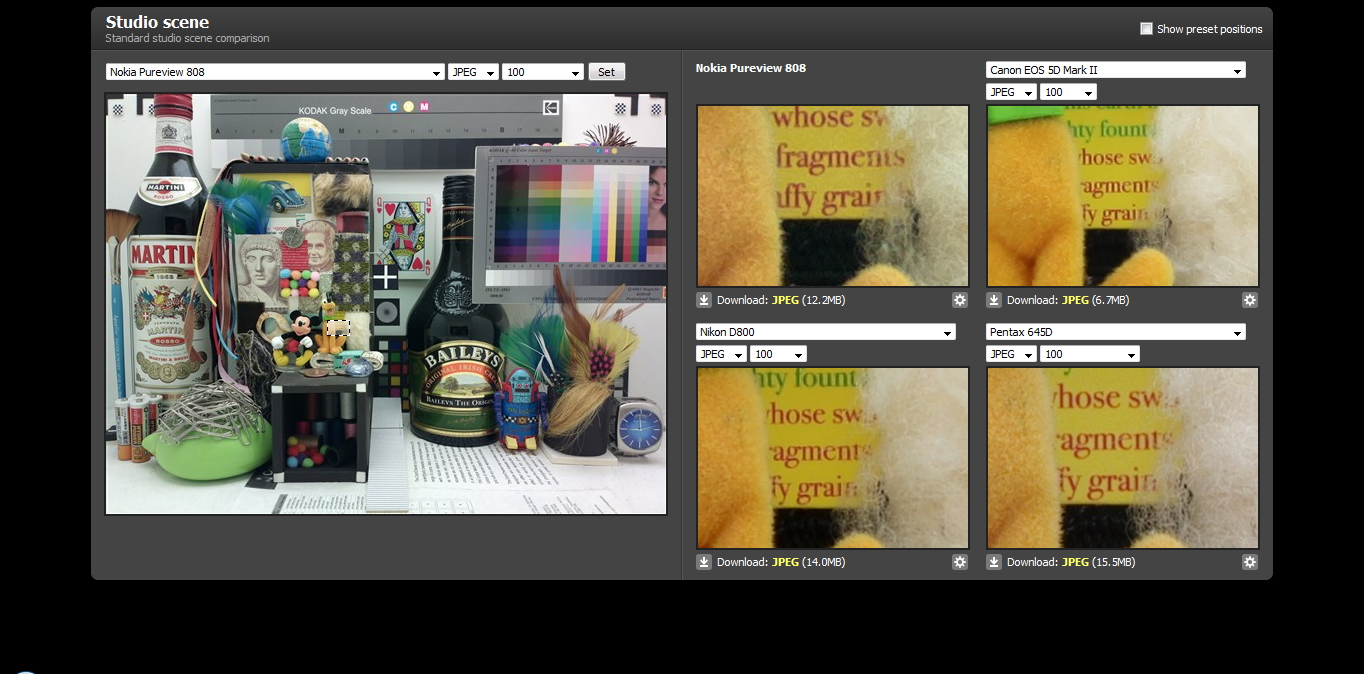Open the main ISO 100 dropdown beside Set
This screenshot has width=1364, height=674.
point(543,72)
